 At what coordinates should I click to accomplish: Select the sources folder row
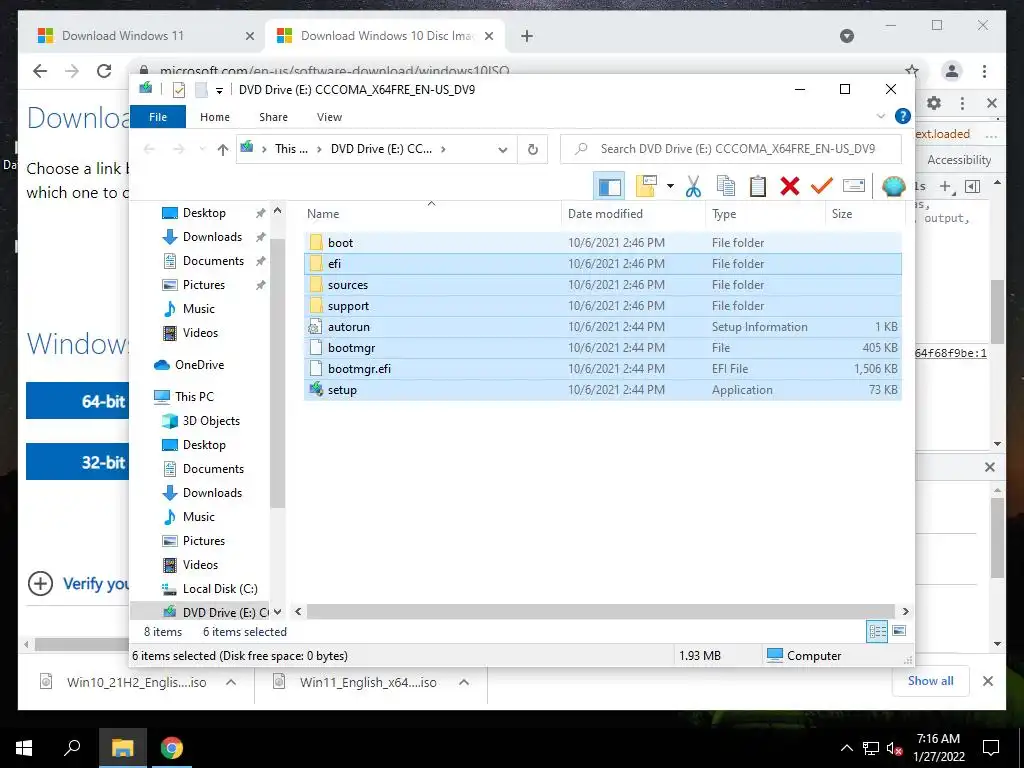point(603,285)
